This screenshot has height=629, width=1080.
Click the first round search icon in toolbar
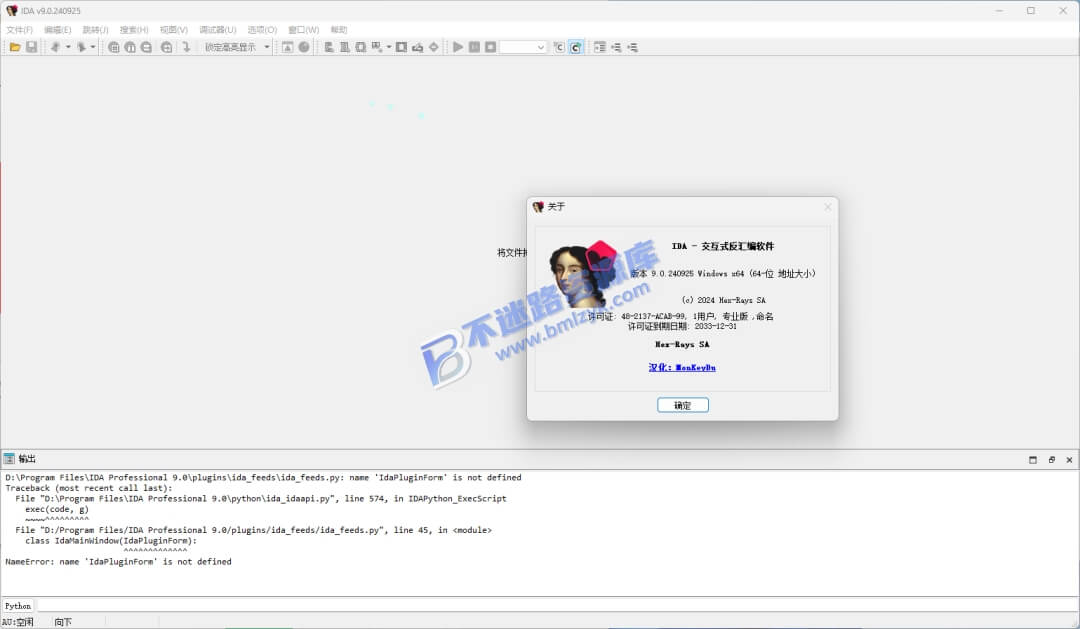pos(114,48)
